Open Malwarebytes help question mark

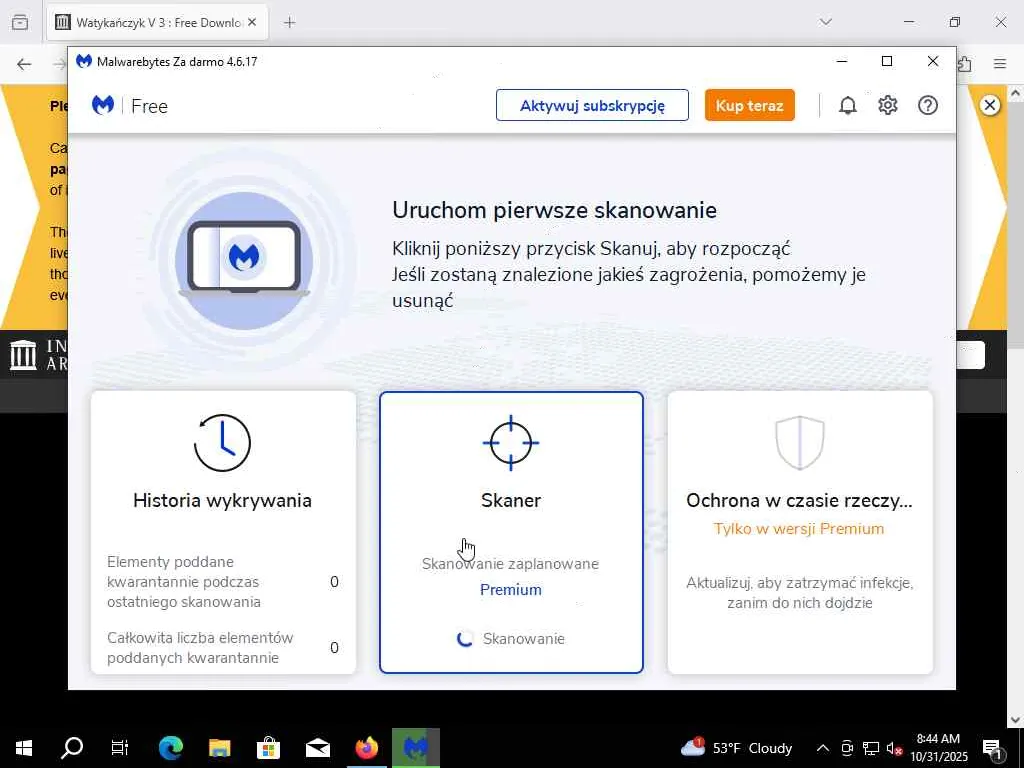click(927, 105)
